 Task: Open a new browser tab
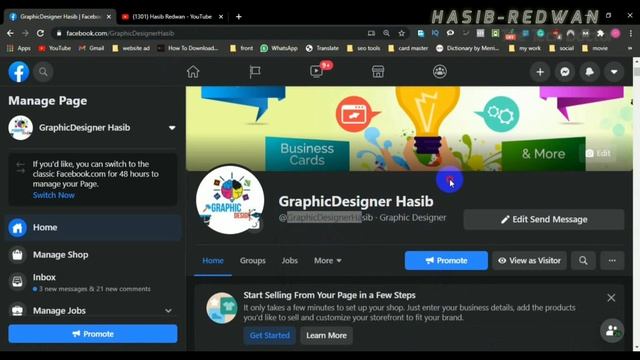pos(239,17)
